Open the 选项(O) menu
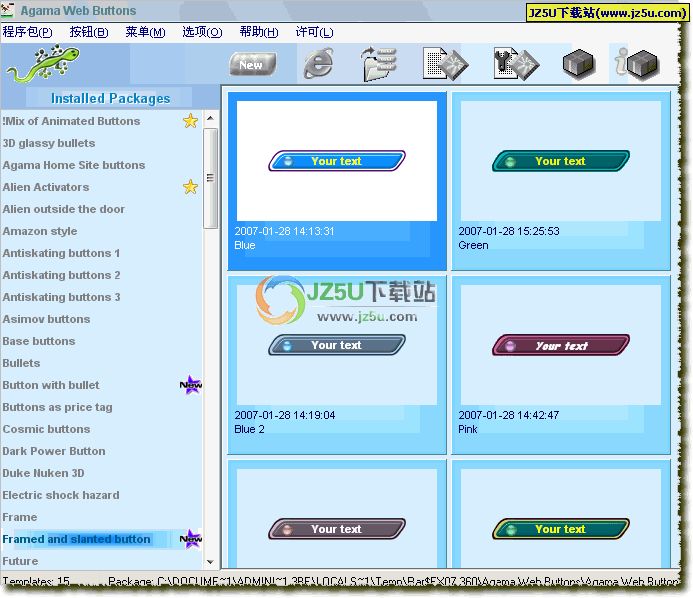The height and width of the screenshot is (598, 693). [202, 32]
